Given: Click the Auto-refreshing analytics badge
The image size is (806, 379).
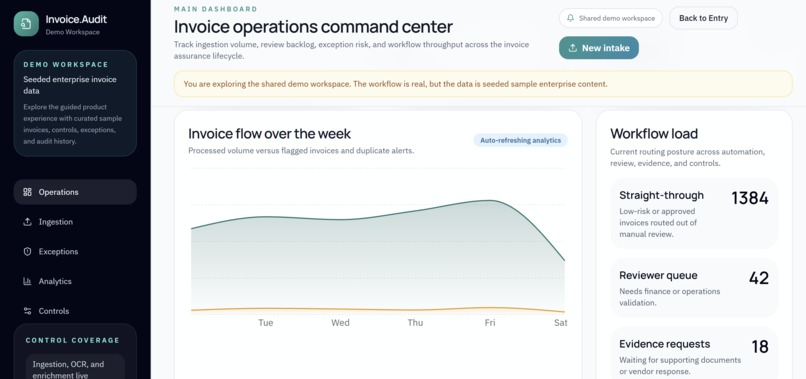Looking at the screenshot, I should click(520, 140).
